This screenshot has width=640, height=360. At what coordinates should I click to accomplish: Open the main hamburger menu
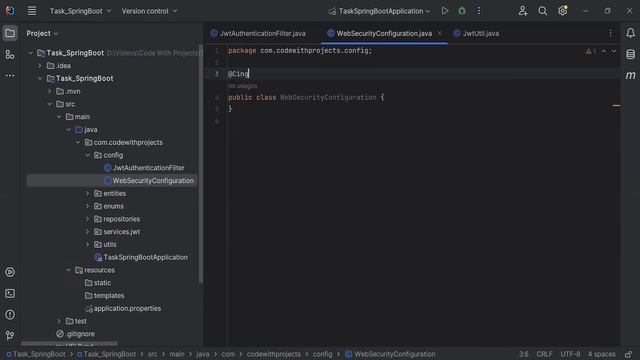pyautogui.click(x=32, y=11)
